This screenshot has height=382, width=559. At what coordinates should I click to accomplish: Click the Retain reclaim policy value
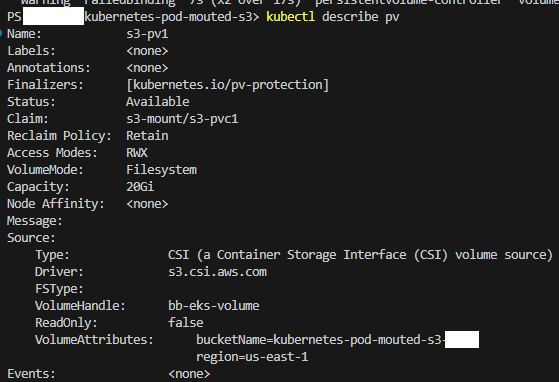click(x=147, y=136)
